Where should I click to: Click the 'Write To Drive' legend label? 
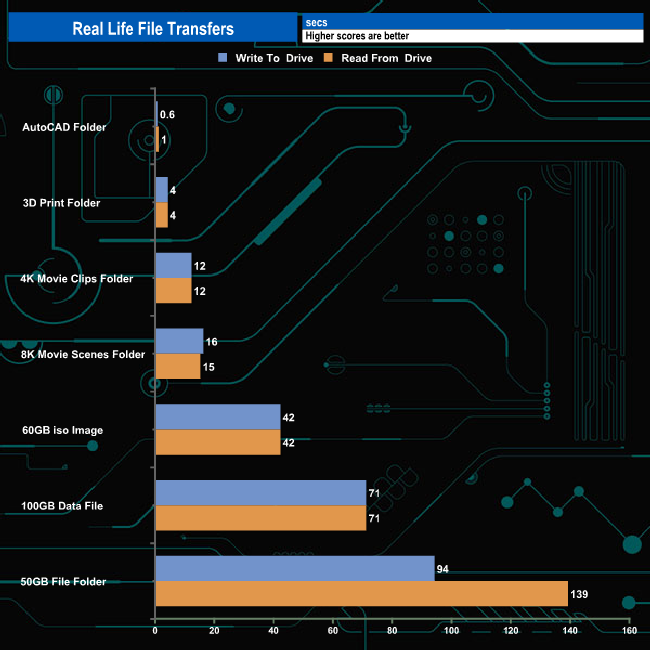[274, 58]
